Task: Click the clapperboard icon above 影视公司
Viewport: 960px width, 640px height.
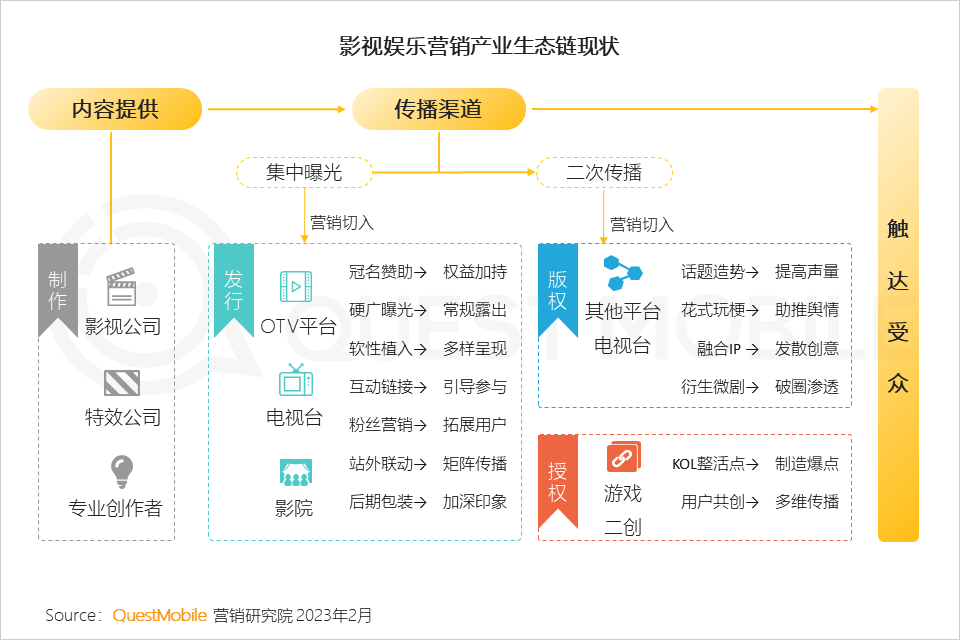Action: [121, 286]
